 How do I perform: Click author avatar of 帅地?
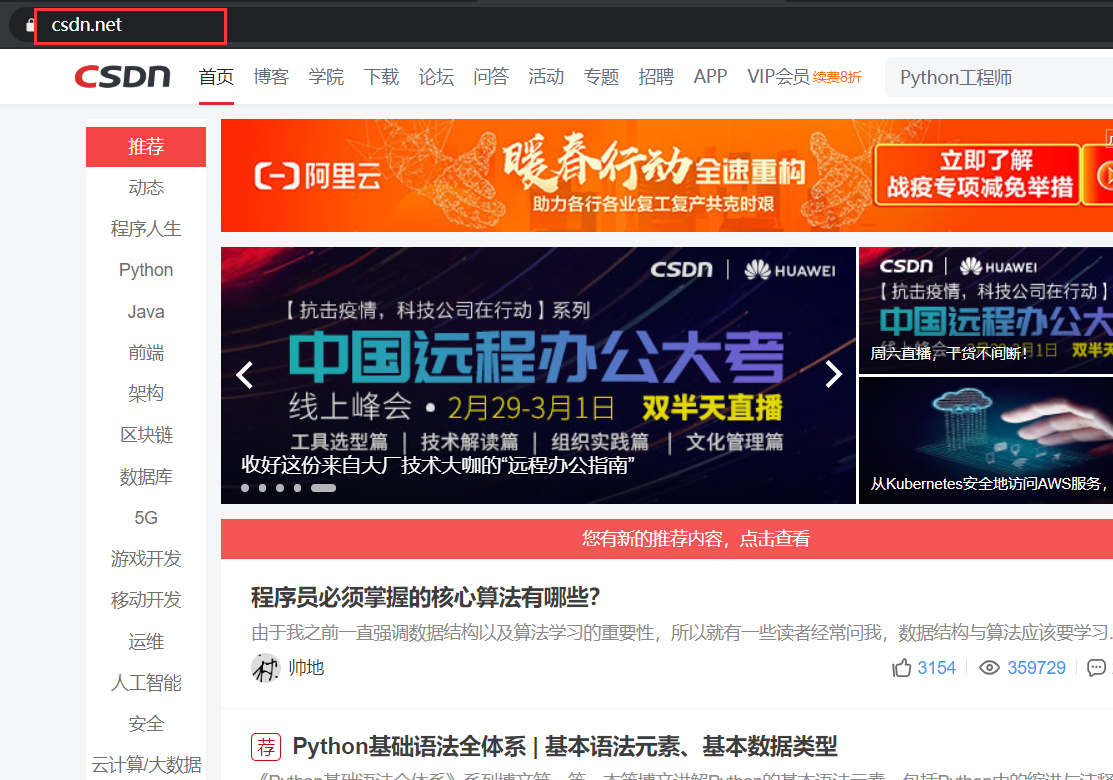pyautogui.click(x=265, y=668)
